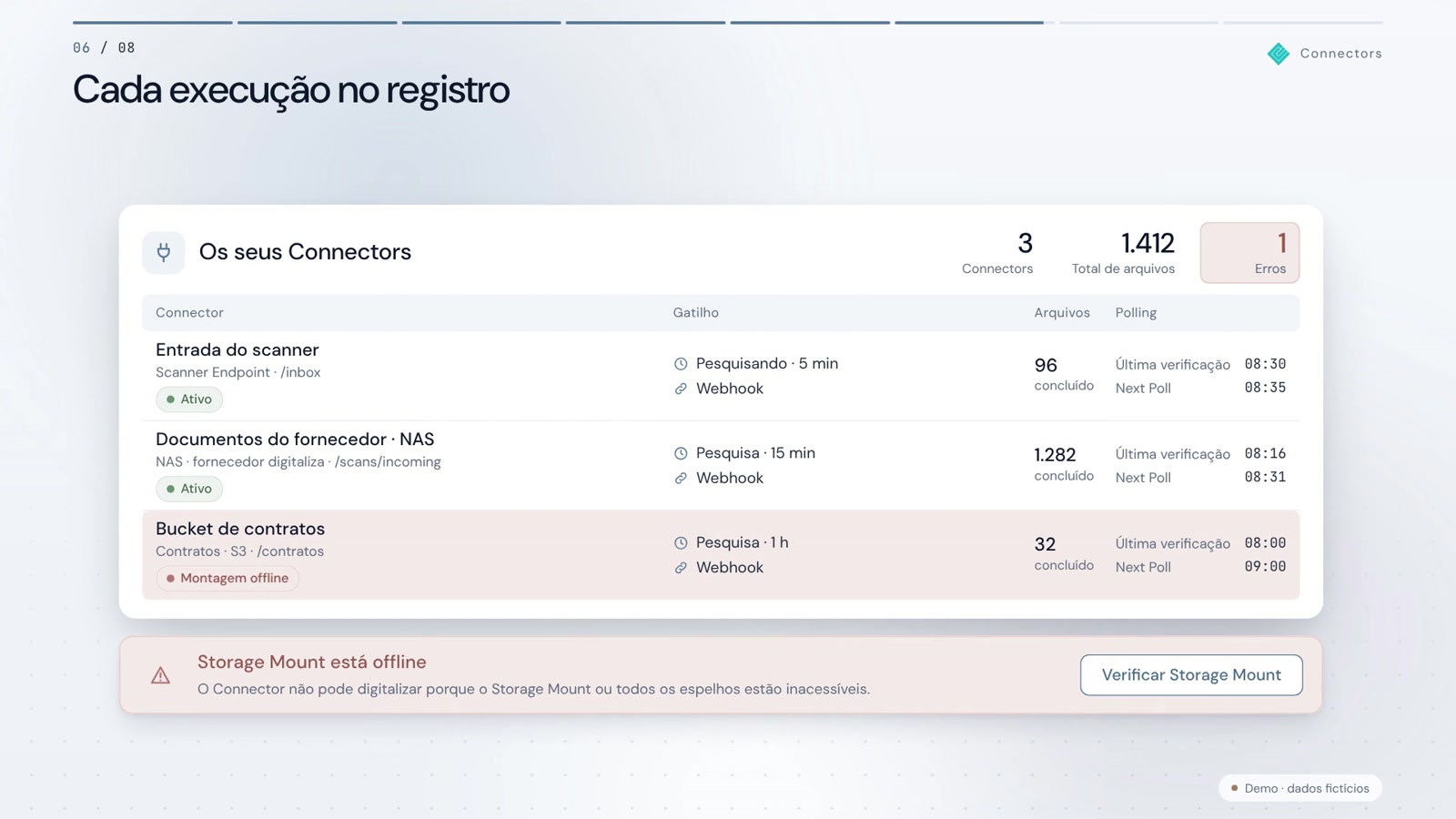Click the clock icon next to Pesquisa · 1 h
The height and width of the screenshot is (819, 1456).
coord(681,542)
